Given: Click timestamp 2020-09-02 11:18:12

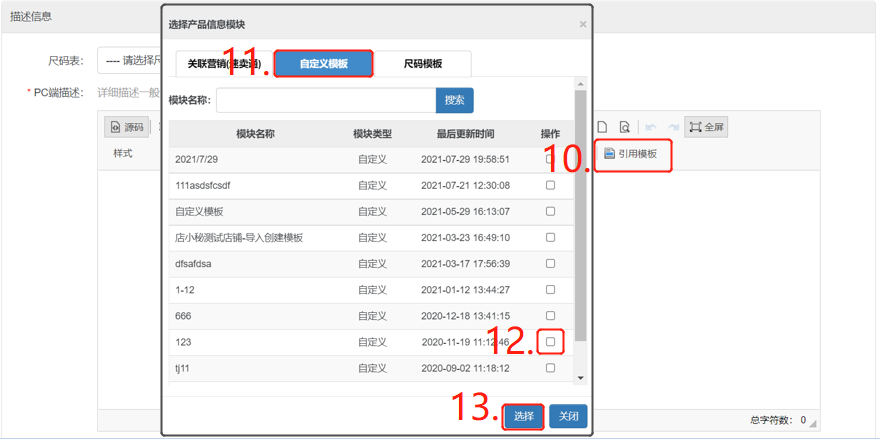Looking at the screenshot, I should pos(465,368).
